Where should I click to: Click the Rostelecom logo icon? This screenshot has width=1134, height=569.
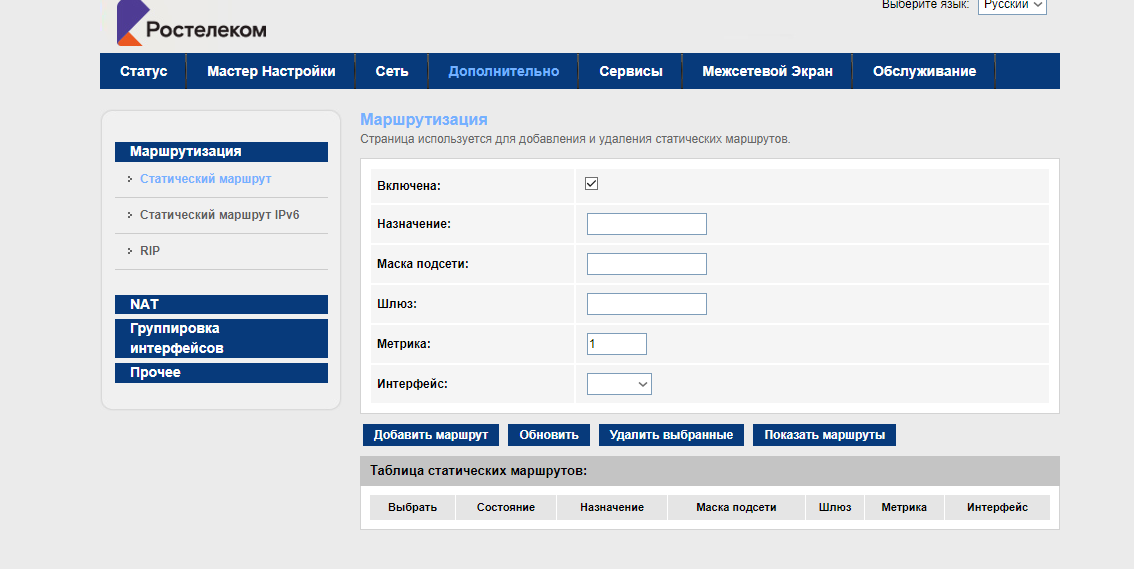point(130,24)
